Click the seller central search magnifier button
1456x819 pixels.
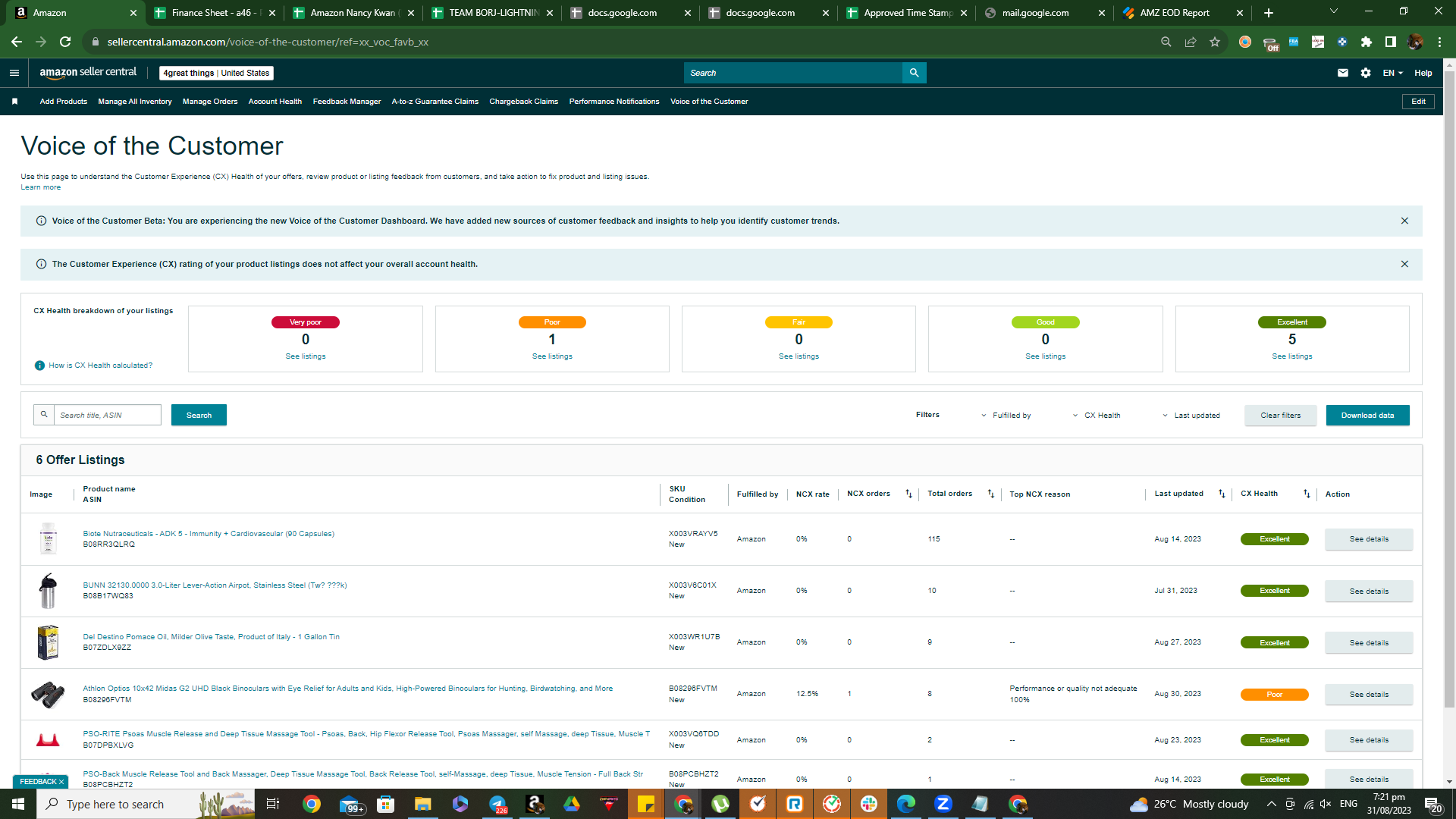(x=914, y=73)
